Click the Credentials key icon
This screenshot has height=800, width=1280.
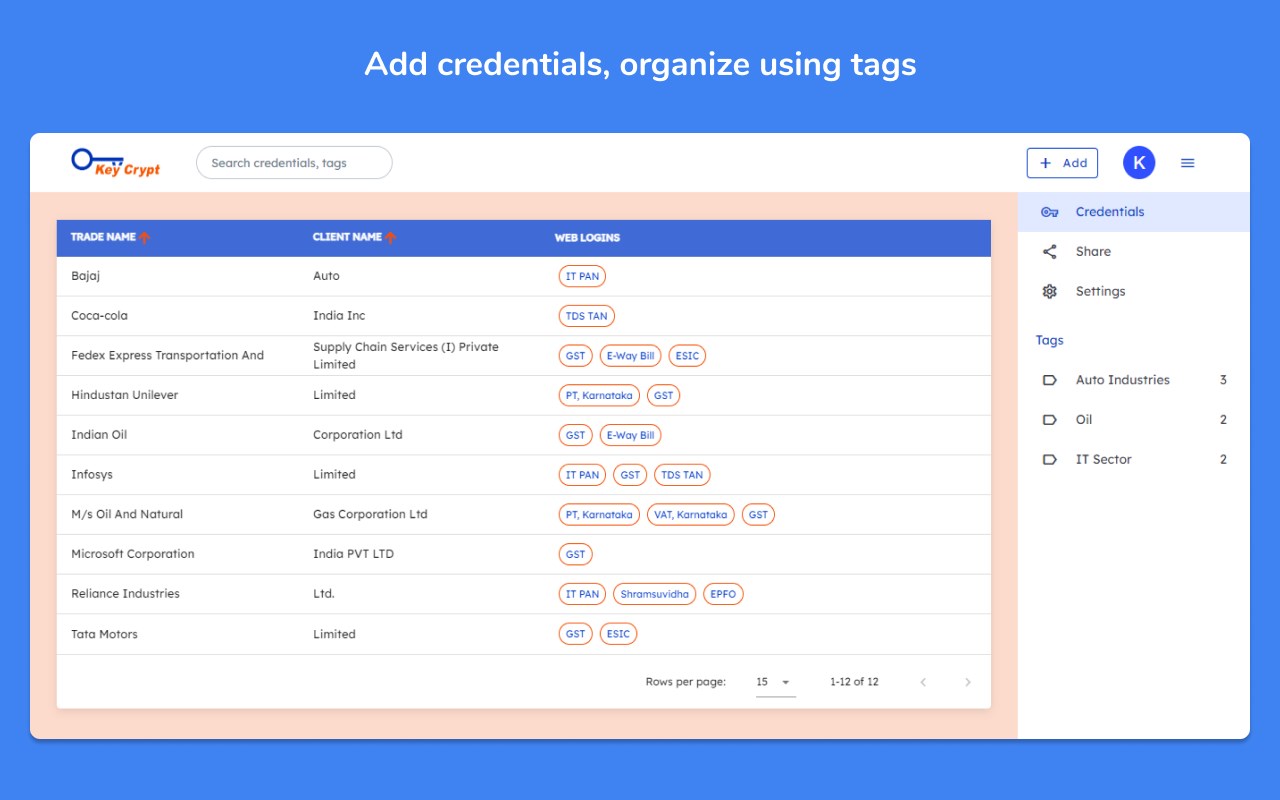(x=1050, y=212)
